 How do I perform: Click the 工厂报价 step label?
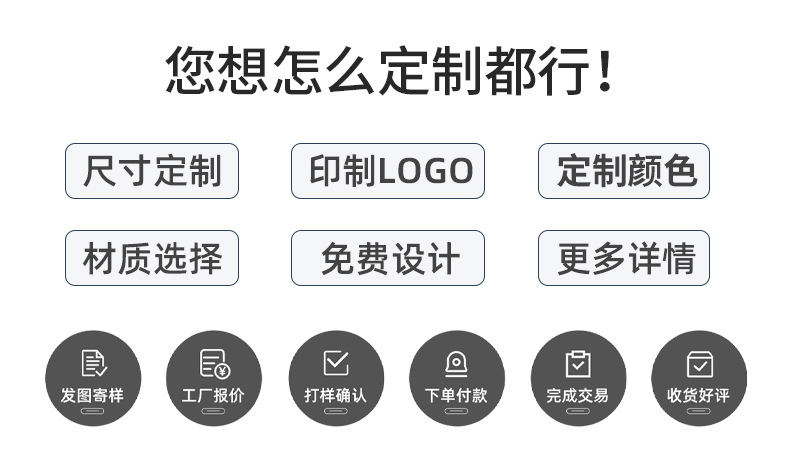213,396
